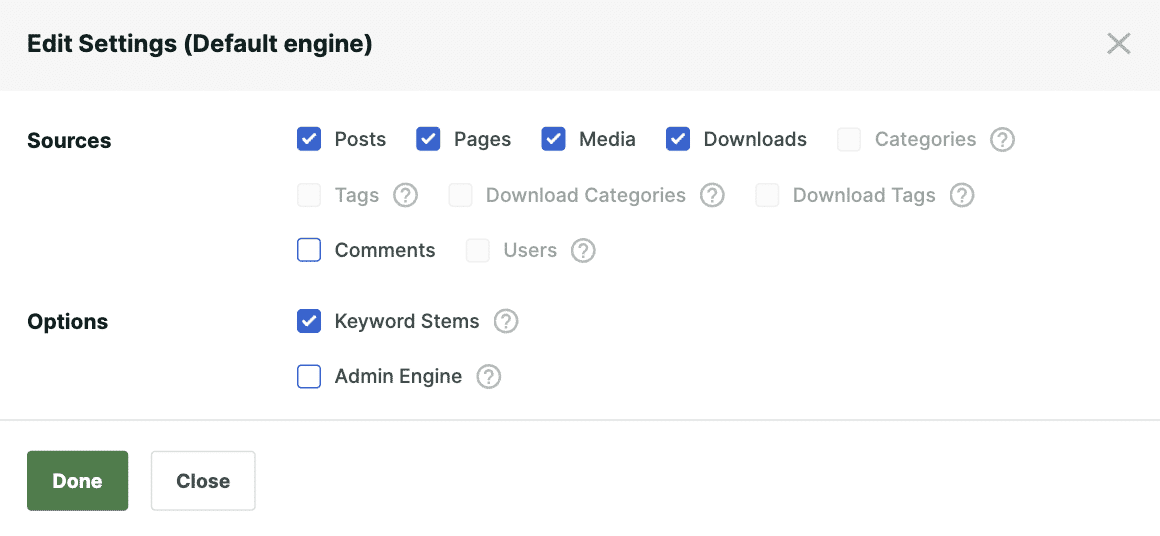Open Admin Engine help icon
The image size is (1160, 536).
pyautogui.click(x=488, y=377)
